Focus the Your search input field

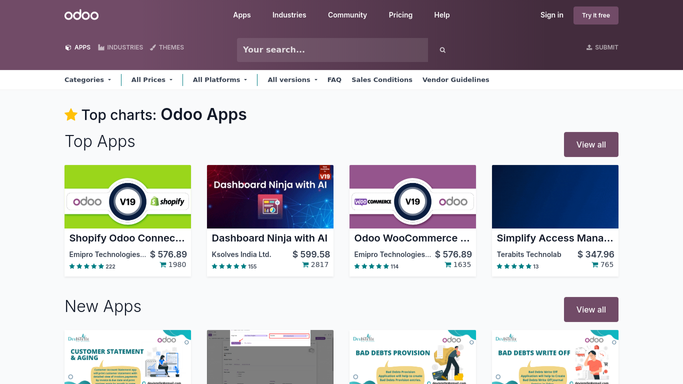pos(332,50)
